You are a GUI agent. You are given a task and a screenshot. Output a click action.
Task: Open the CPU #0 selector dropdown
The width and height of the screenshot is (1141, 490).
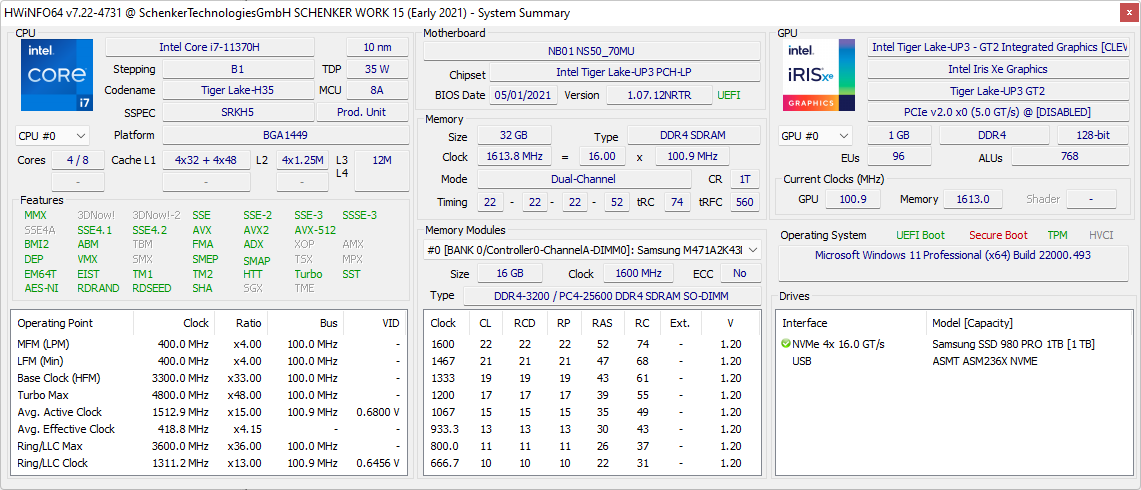pyautogui.click(x=52, y=136)
